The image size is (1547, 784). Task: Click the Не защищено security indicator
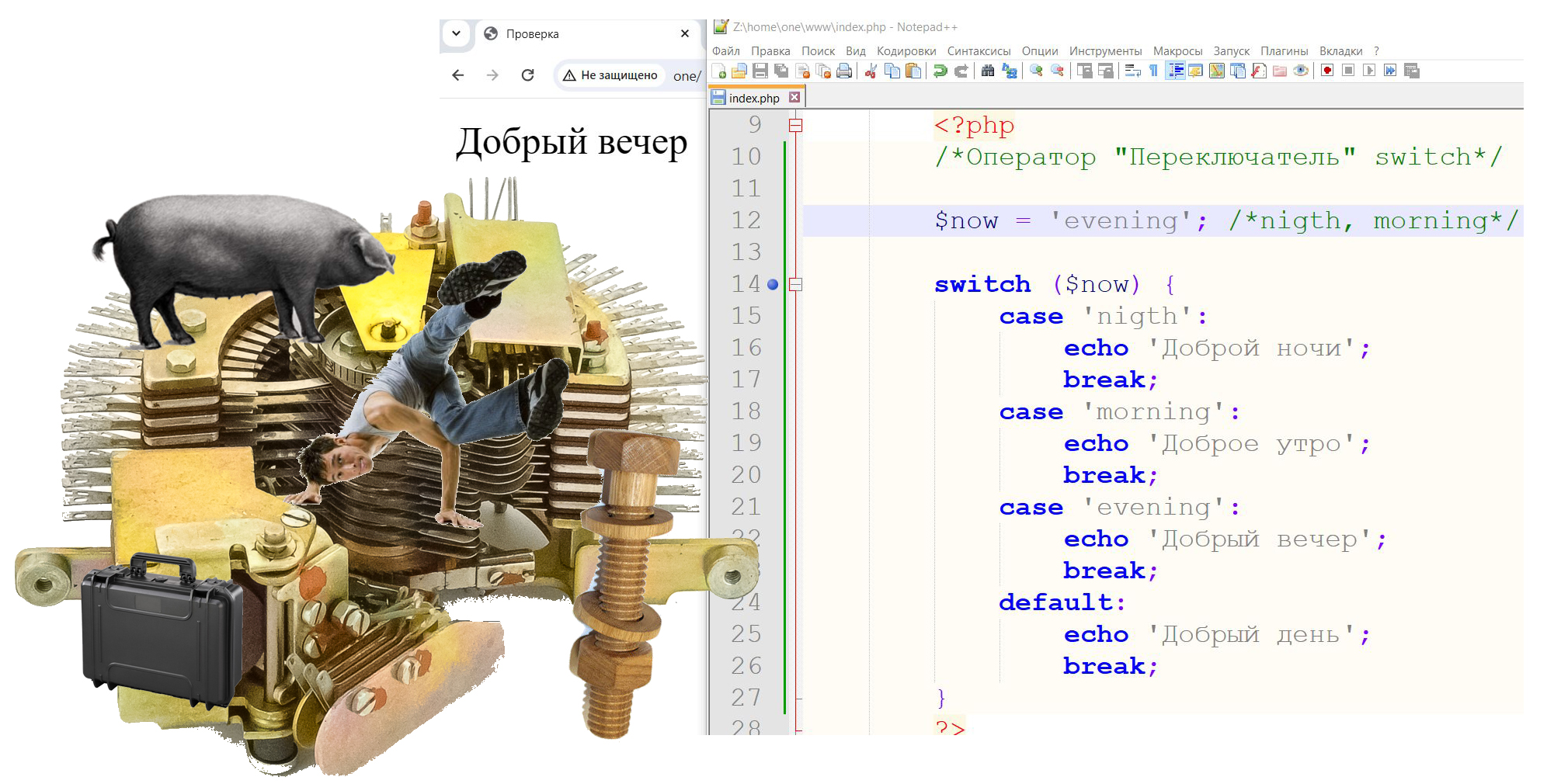pos(610,75)
